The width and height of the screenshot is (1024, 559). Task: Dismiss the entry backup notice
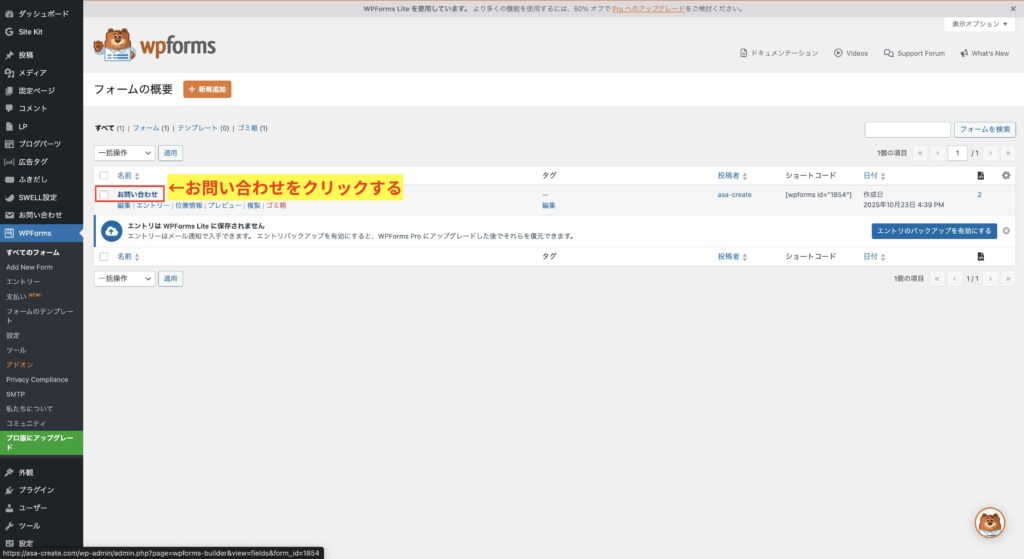click(x=1006, y=231)
